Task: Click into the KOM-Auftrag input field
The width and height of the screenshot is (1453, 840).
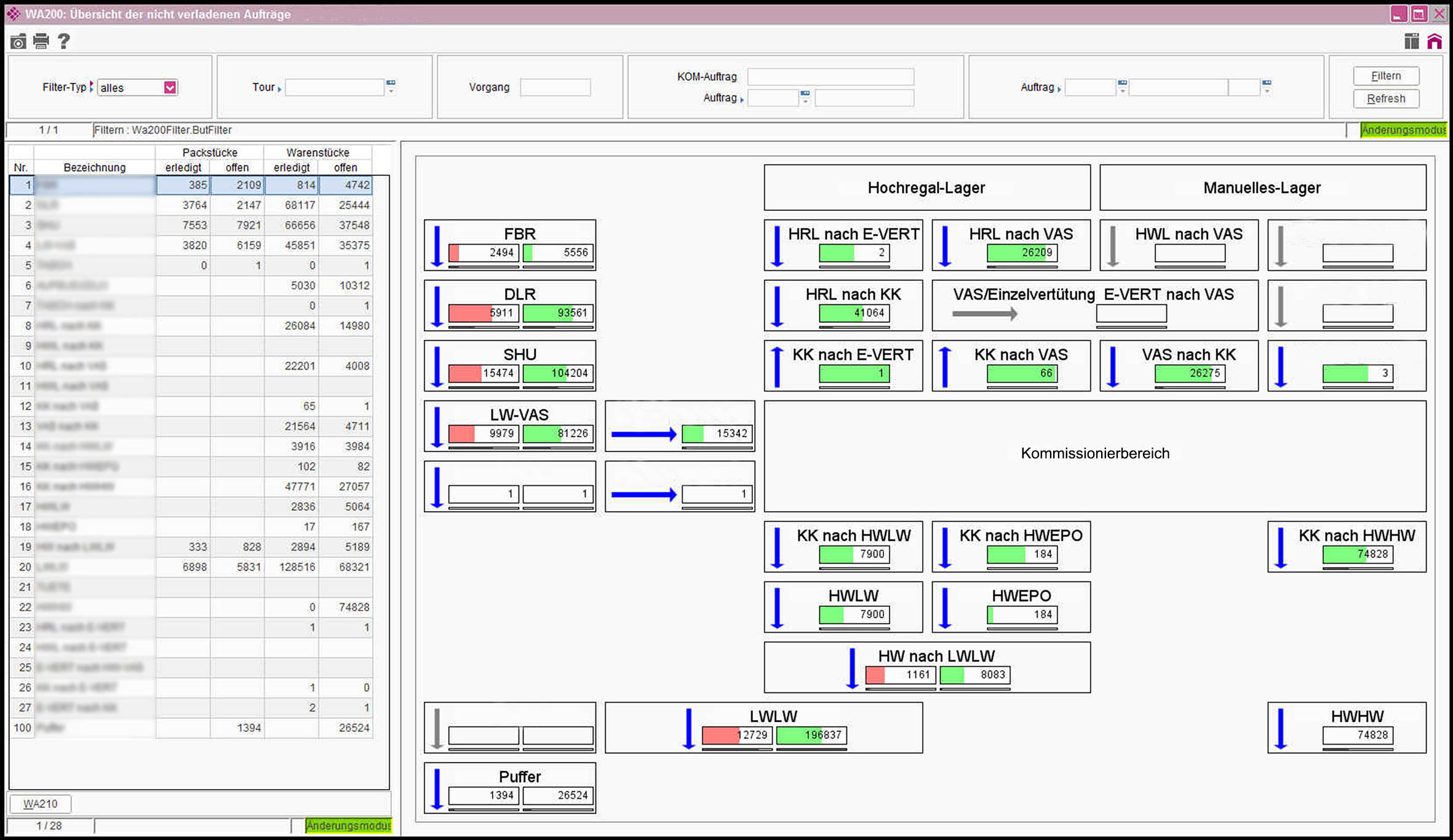Action: coord(830,77)
